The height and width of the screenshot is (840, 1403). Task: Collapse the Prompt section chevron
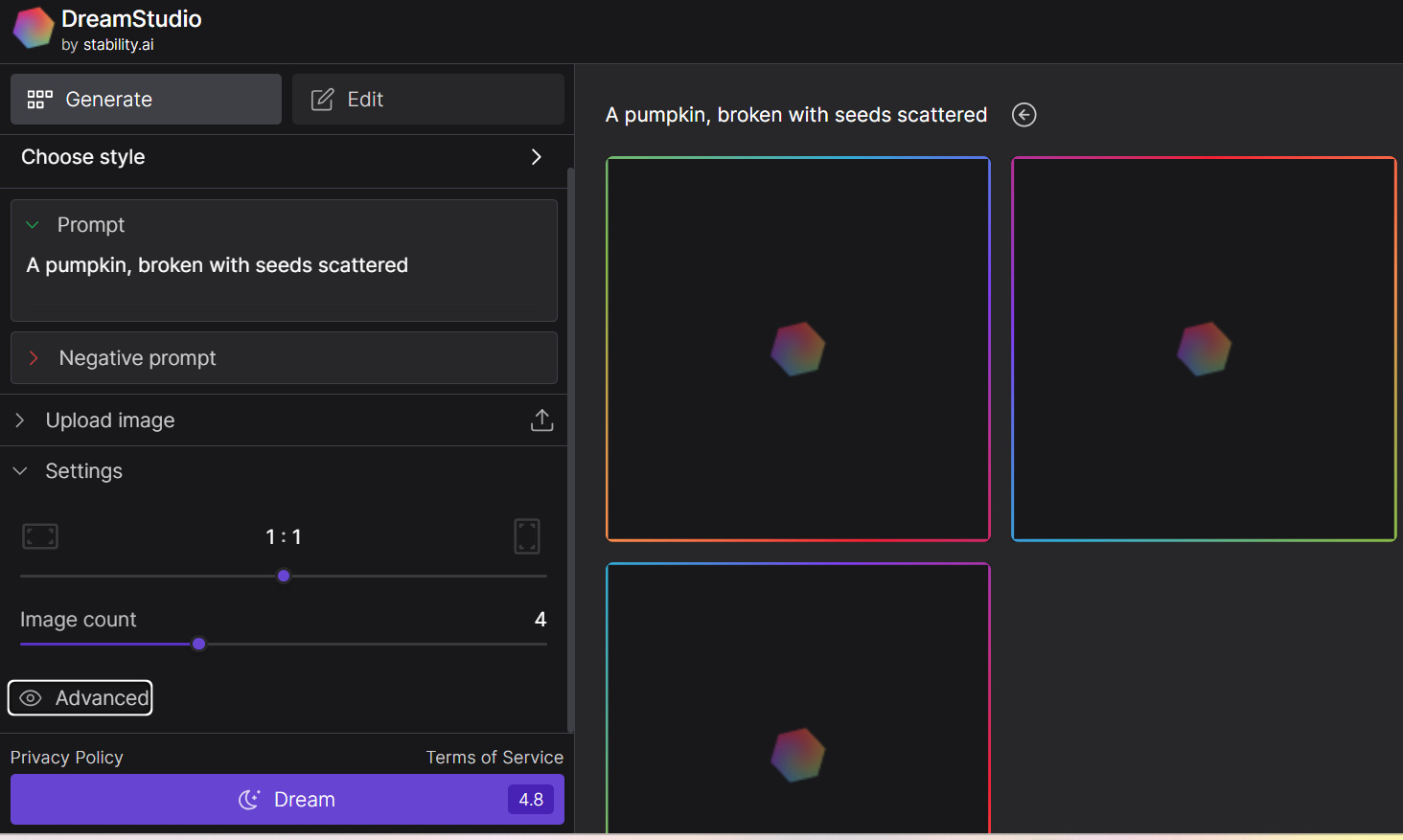click(x=33, y=225)
